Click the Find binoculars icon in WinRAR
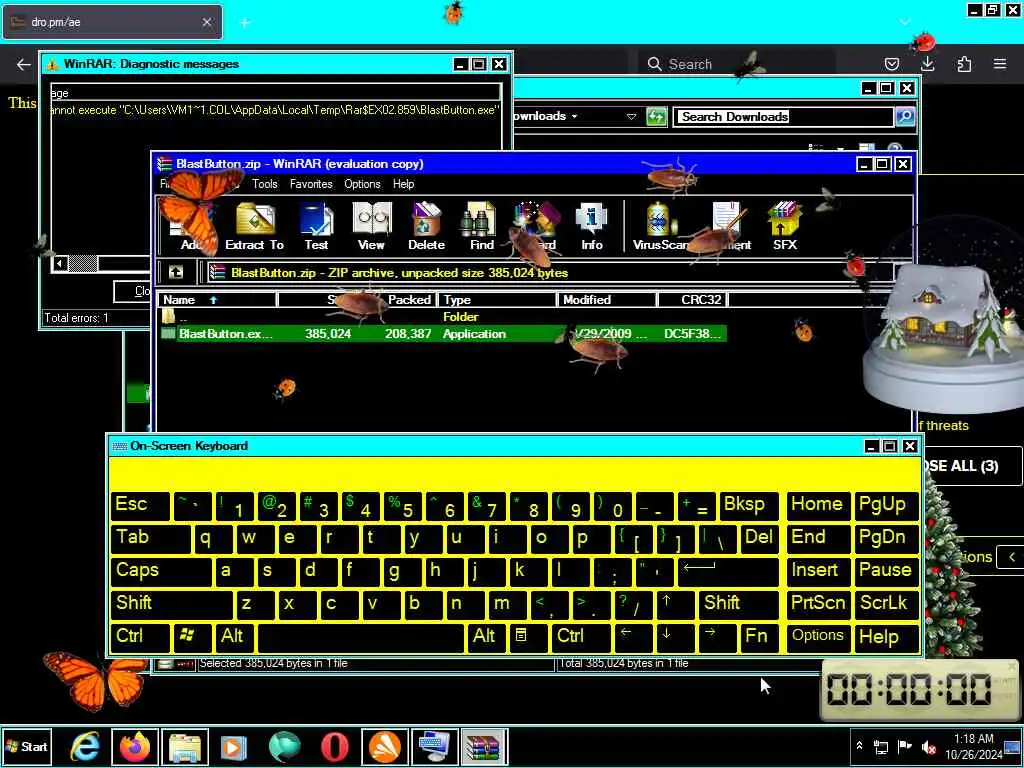The image size is (1024, 768). click(481, 226)
